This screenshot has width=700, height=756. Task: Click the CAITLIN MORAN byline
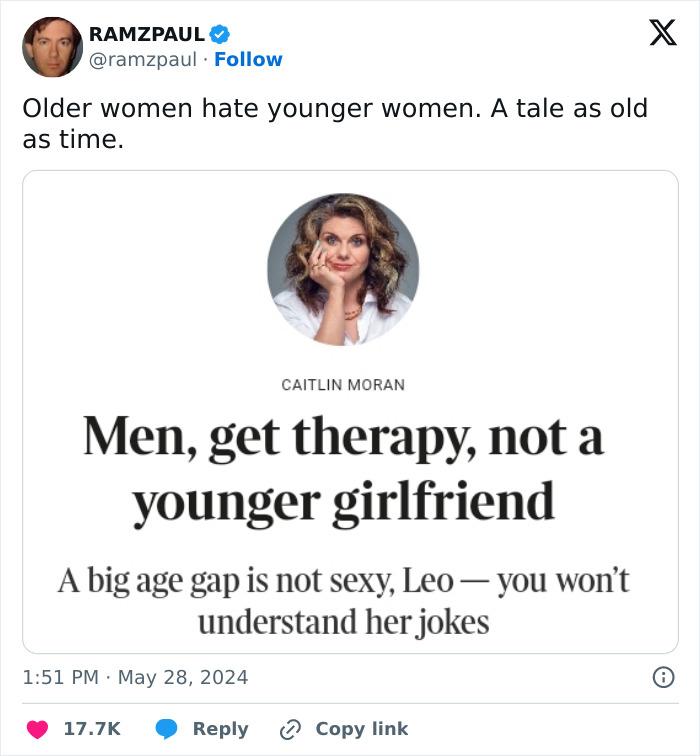(x=343, y=385)
